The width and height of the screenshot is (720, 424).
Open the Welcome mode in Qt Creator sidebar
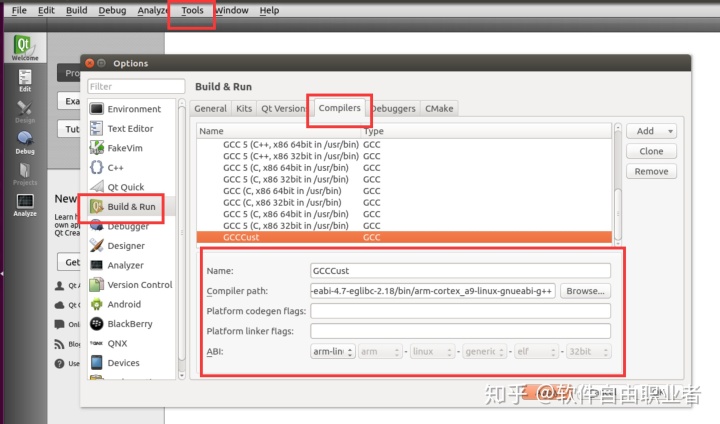(x=25, y=48)
